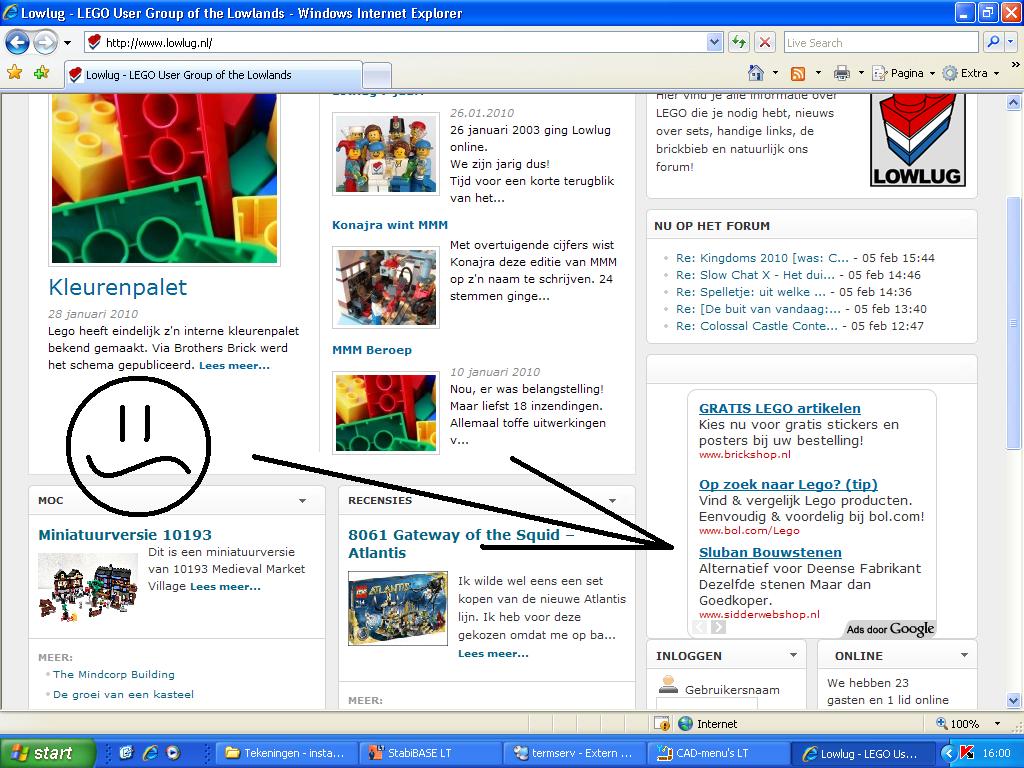Open the Konajra wint MMM article

390,225
